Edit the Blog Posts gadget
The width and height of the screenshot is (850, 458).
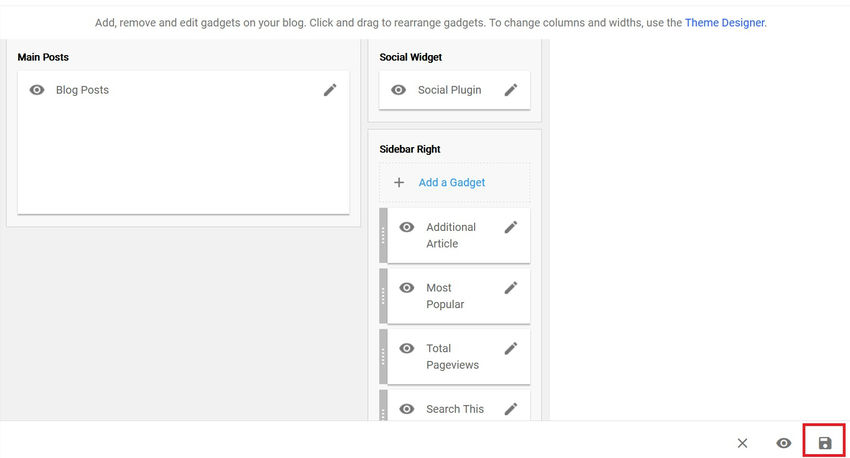pos(330,90)
